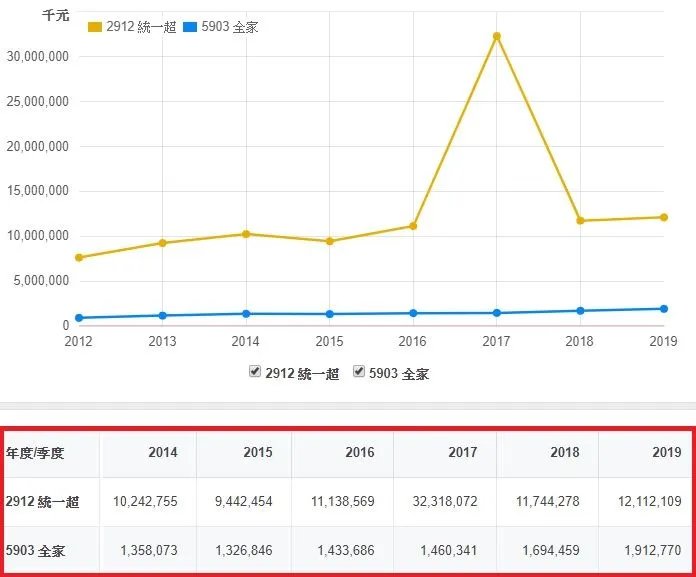Click the yellow 2912 統一超 legend swatch

[95, 27]
